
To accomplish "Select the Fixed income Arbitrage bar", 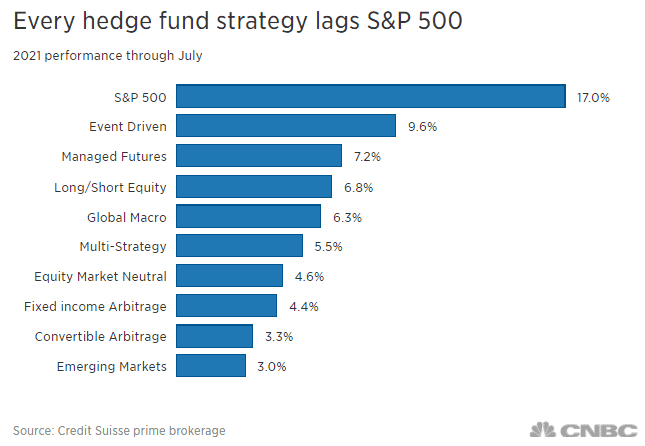I will [x=227, y=306].
